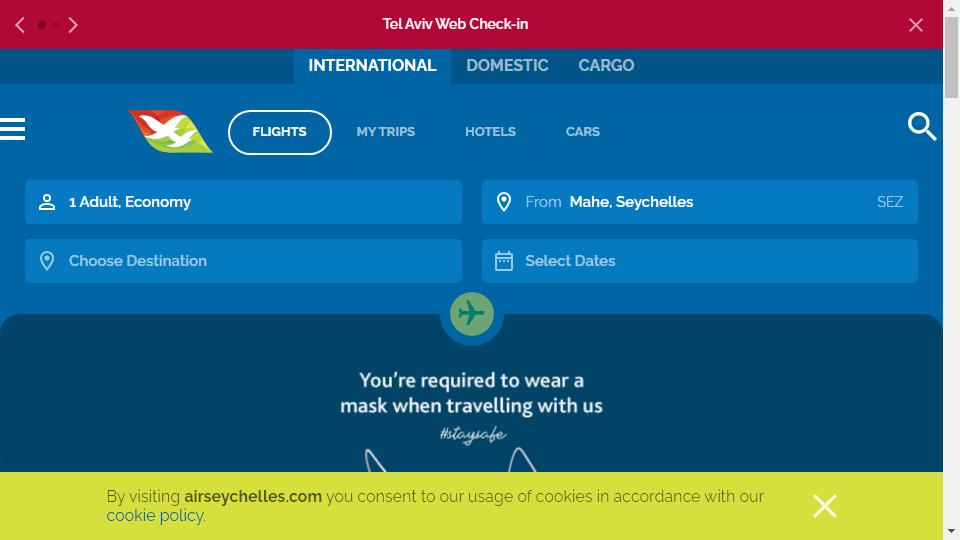The height and width of the screenshot is (540, 960).
Task: Open the 1 Adult, Economy passenger selector
Action: [x=243, y=202]
